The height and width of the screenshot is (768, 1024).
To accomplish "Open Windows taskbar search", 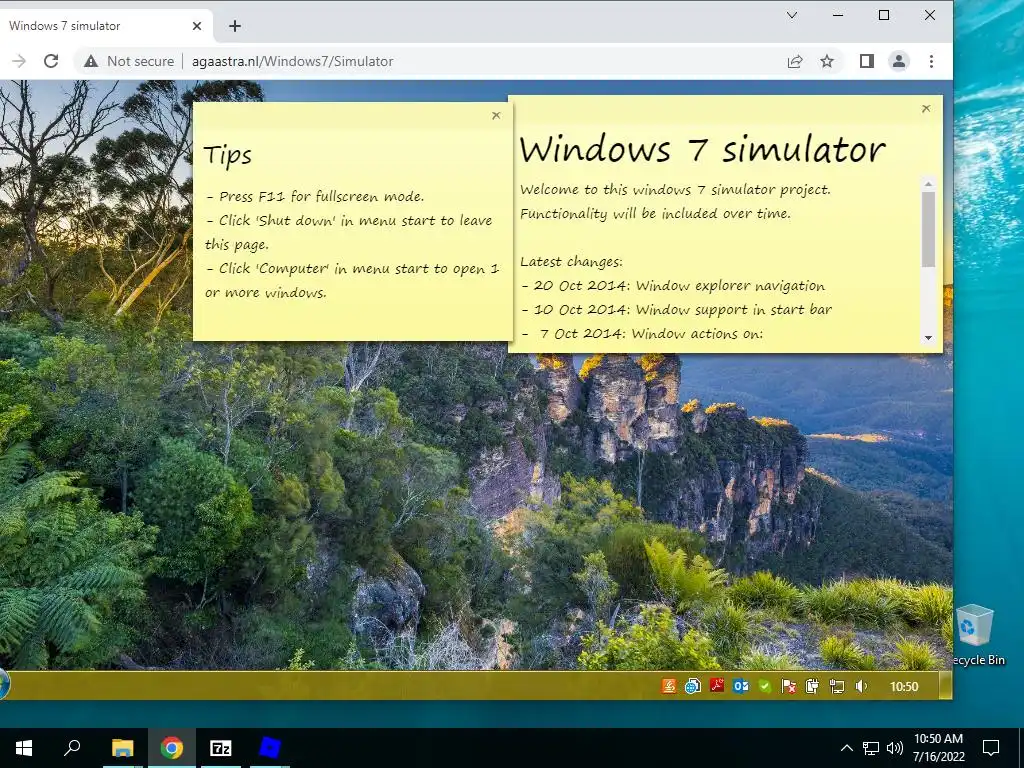I will [x=72, y=748].
